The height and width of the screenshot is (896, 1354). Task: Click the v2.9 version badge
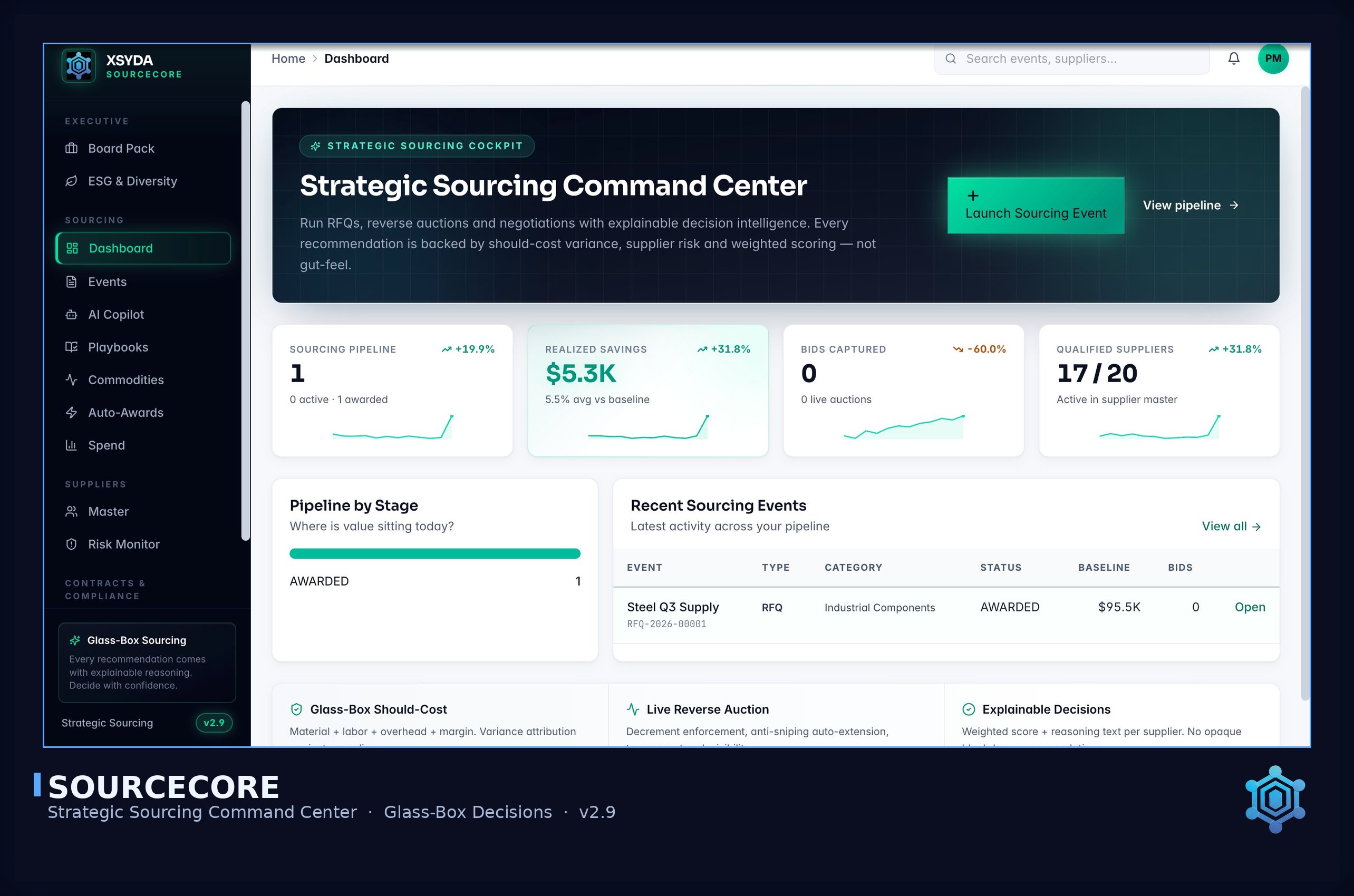pos(214,723)
